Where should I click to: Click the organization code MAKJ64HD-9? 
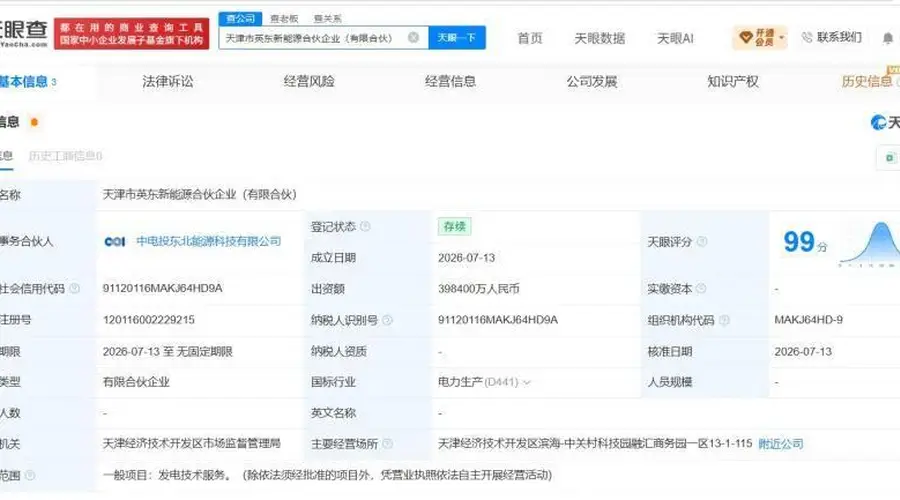click(808, 320)
